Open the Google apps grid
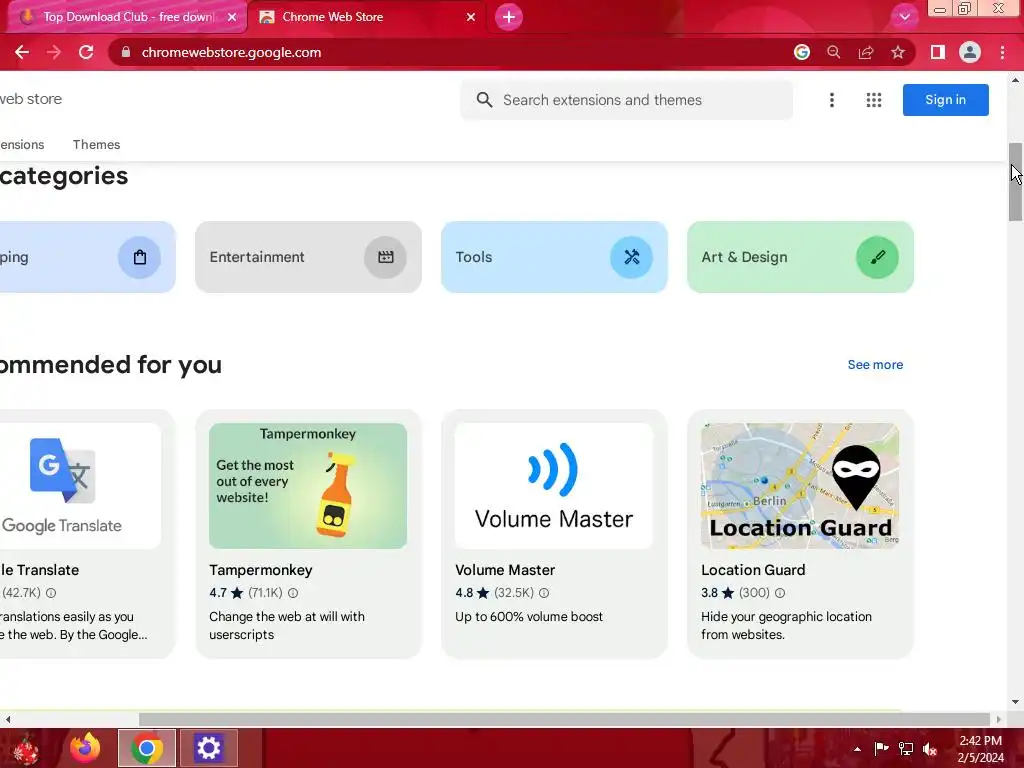Image resolution: width=1024 pixels, height=768 pixels. (874, 100)
